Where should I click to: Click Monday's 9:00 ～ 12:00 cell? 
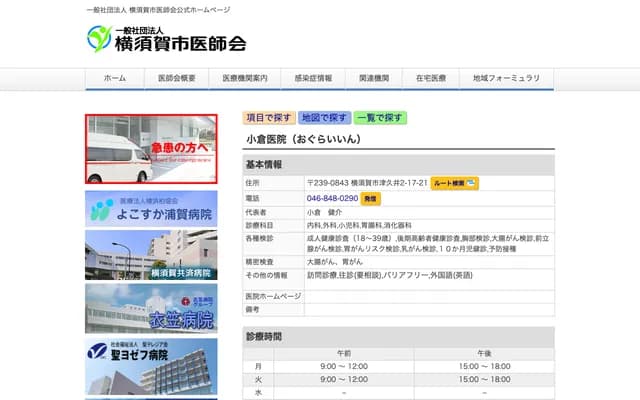coord(344,367)
